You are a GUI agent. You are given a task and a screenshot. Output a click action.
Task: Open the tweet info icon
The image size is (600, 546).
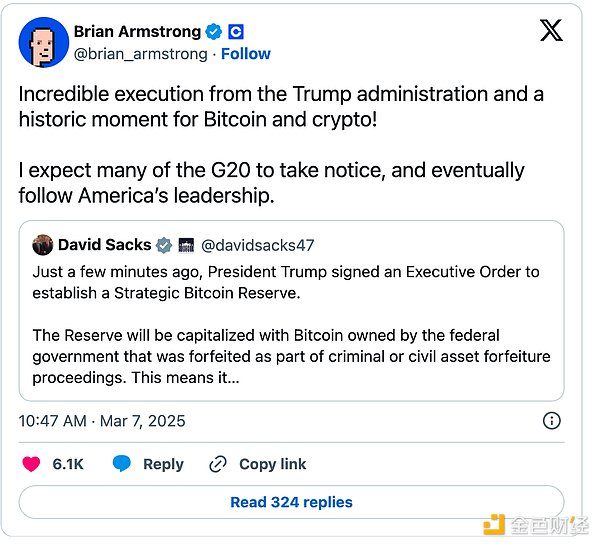coord(551,421)
